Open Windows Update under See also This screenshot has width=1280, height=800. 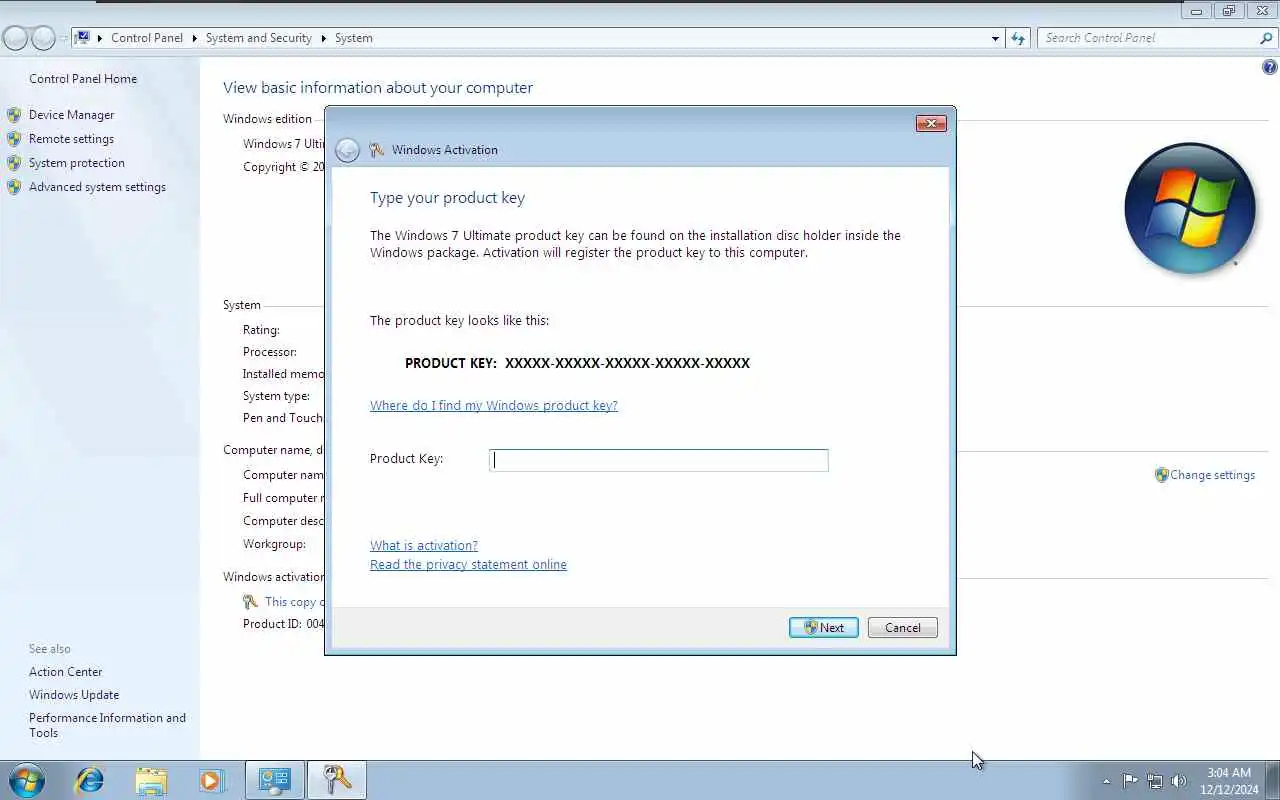pyautogui.click(x=74, y=695)
